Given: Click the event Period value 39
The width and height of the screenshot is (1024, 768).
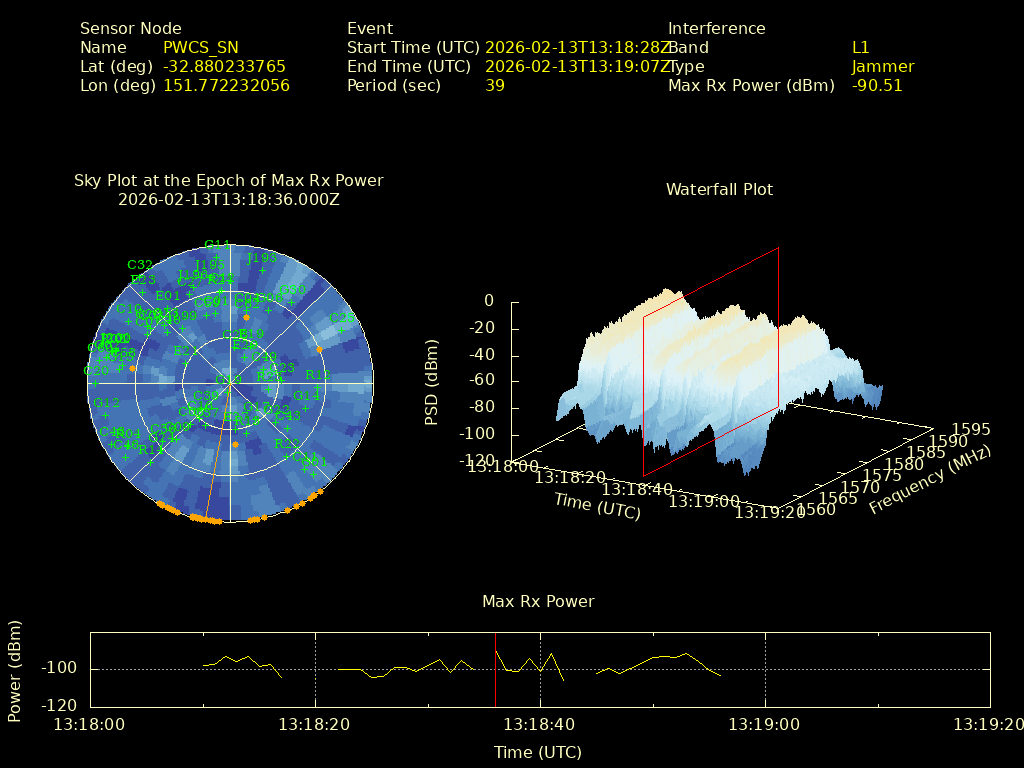Looking at the screenshot, I should tap(495, 86).
